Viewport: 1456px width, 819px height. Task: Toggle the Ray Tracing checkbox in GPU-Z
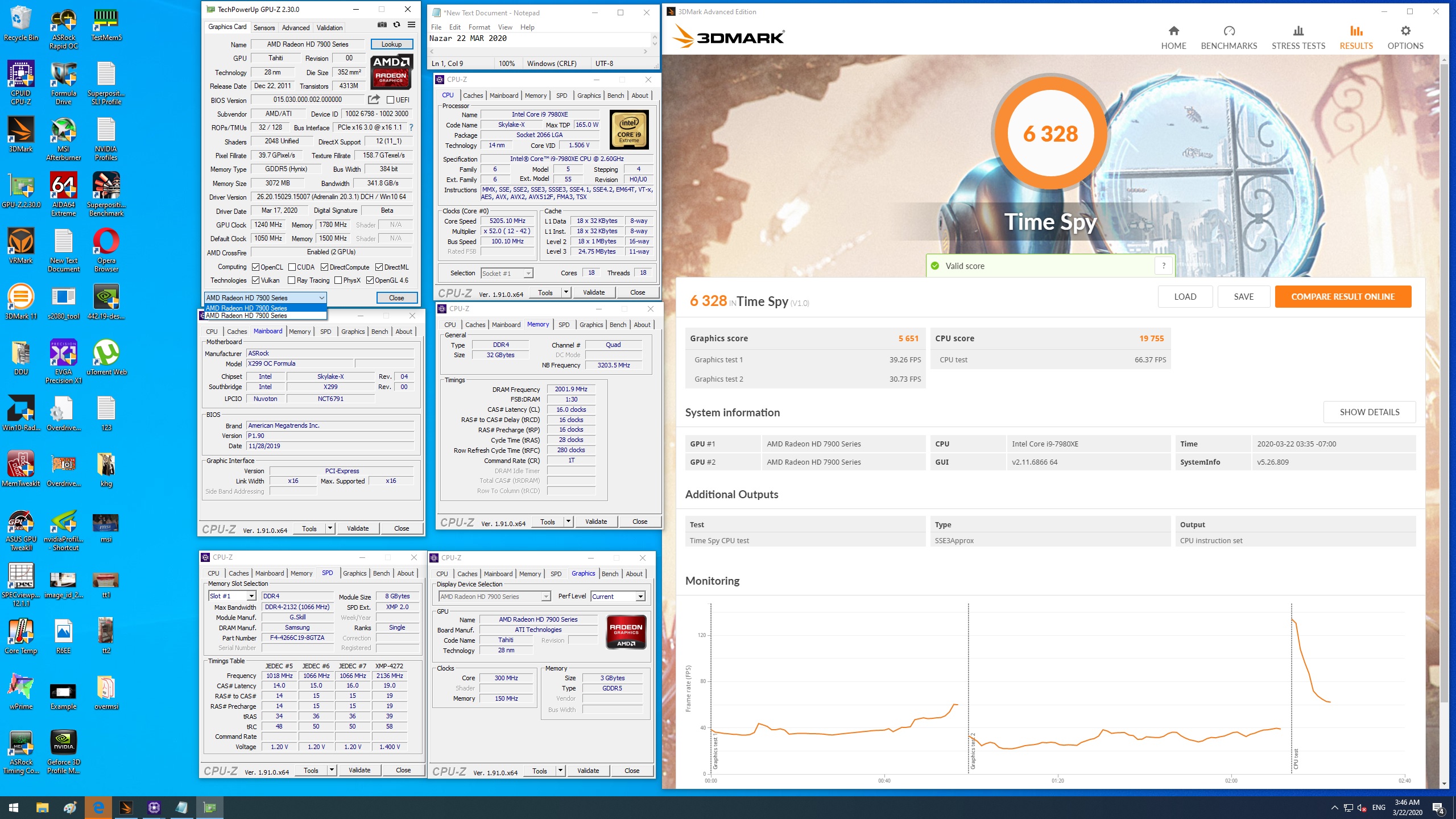coord(292,280)
